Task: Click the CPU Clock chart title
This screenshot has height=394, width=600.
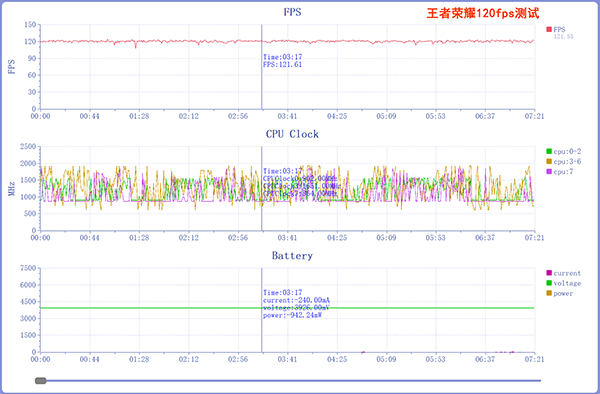Action: [x=292, y=134]
